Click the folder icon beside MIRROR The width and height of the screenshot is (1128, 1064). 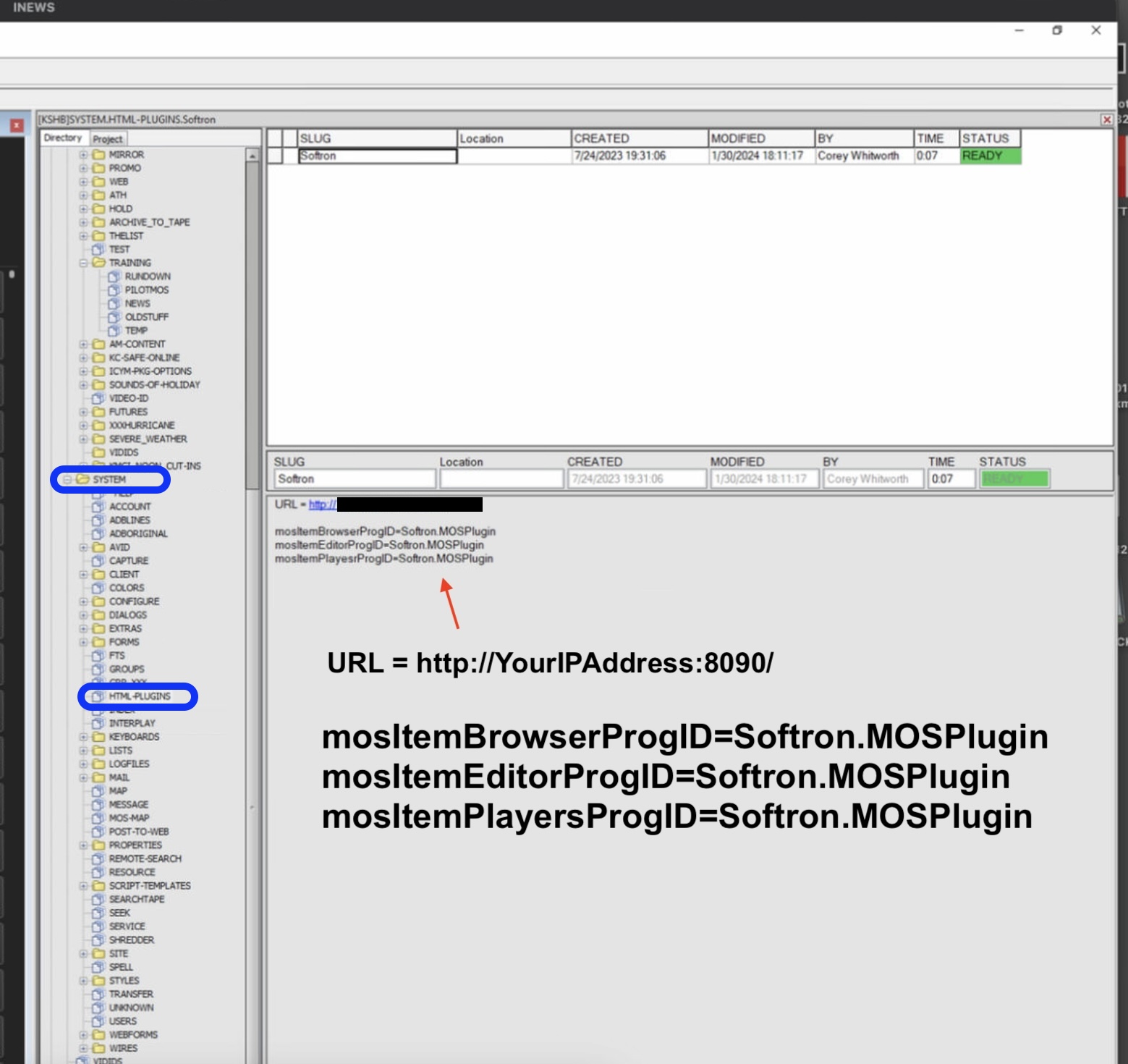99,155
